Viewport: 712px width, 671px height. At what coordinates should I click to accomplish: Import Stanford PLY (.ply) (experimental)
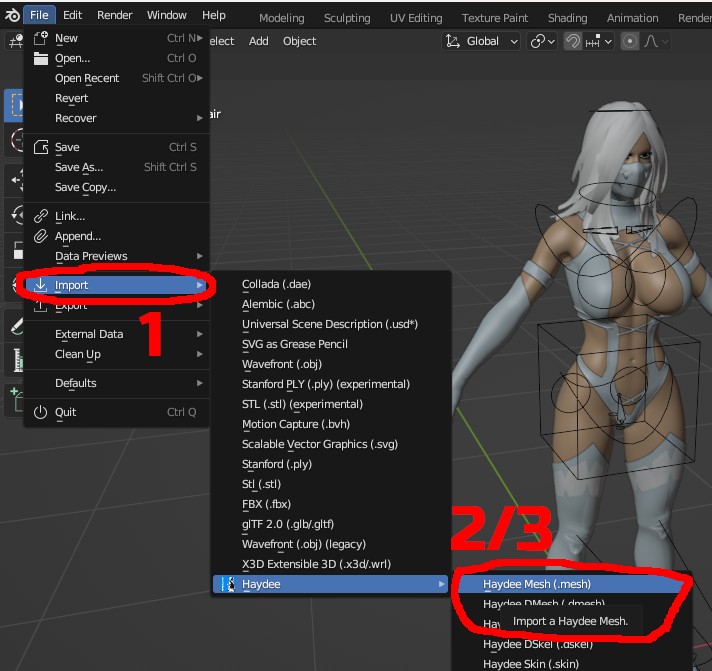tap(331, 384)
